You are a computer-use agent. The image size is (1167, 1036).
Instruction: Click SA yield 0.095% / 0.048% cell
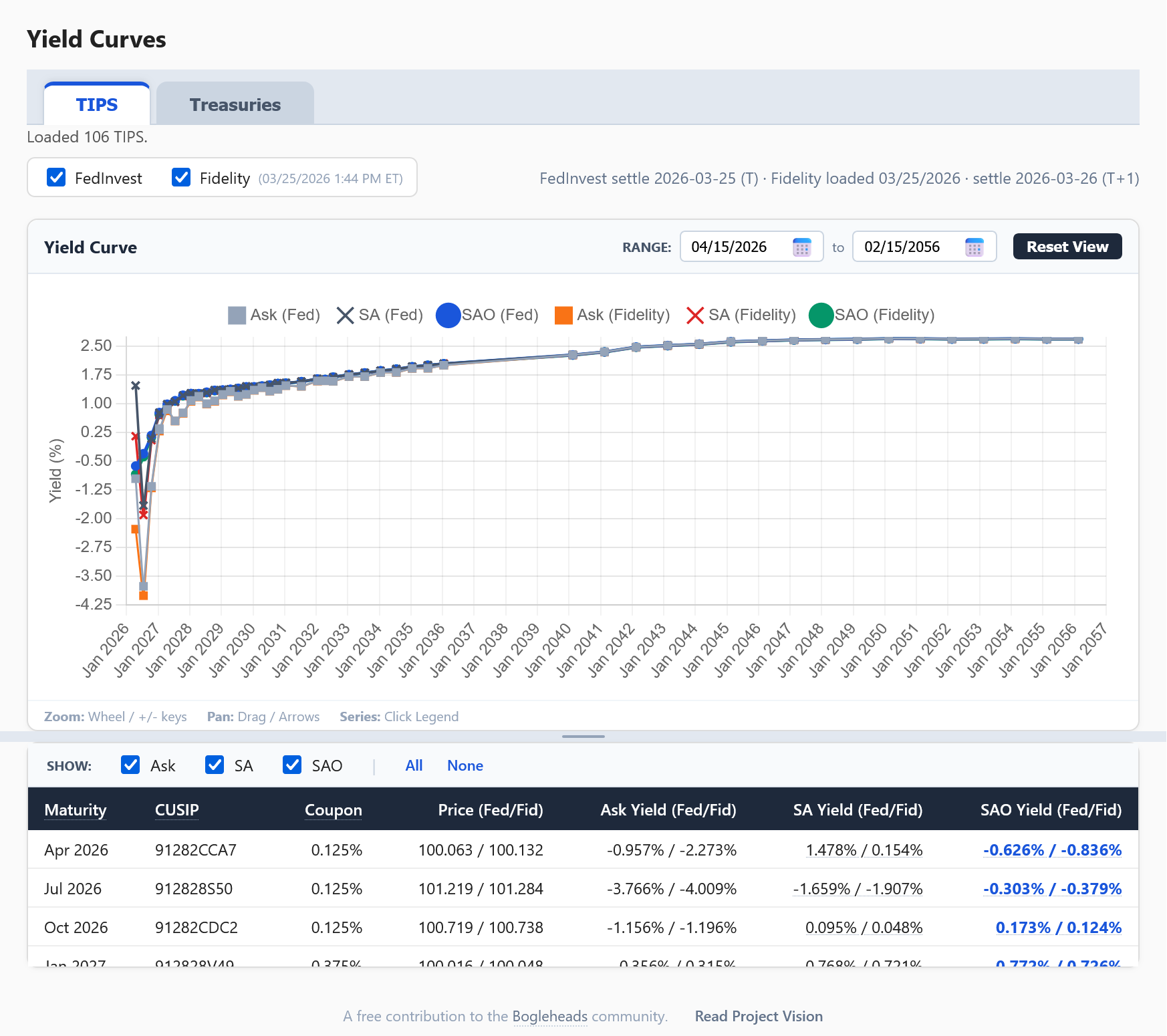(864, 927)
